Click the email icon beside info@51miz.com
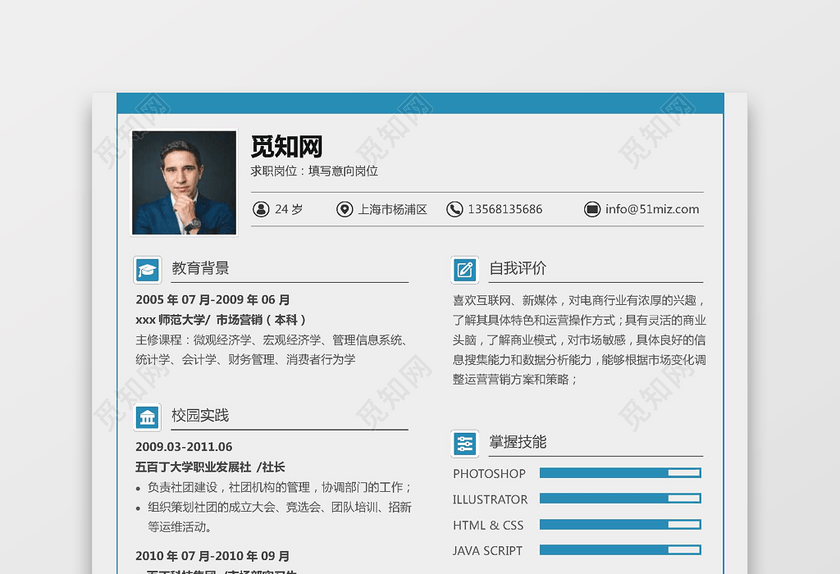Viewport: 840px width, 574px height. point(592,209)
